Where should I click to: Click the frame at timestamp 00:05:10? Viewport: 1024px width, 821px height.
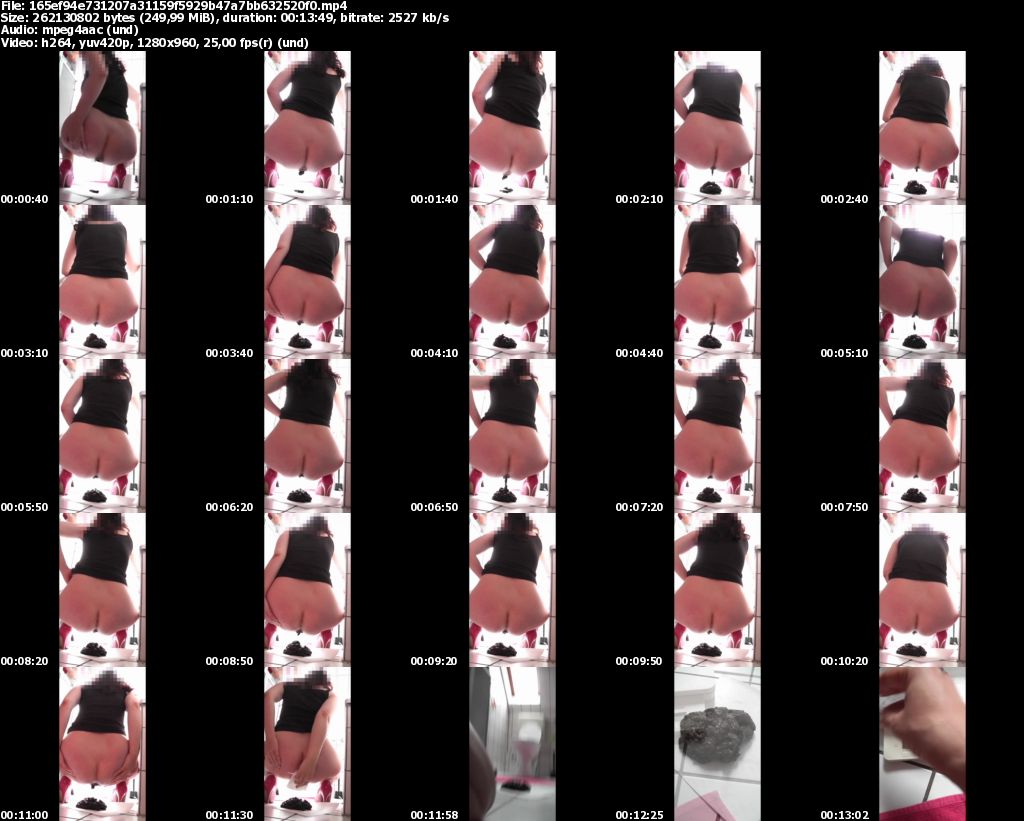(922, 281)
